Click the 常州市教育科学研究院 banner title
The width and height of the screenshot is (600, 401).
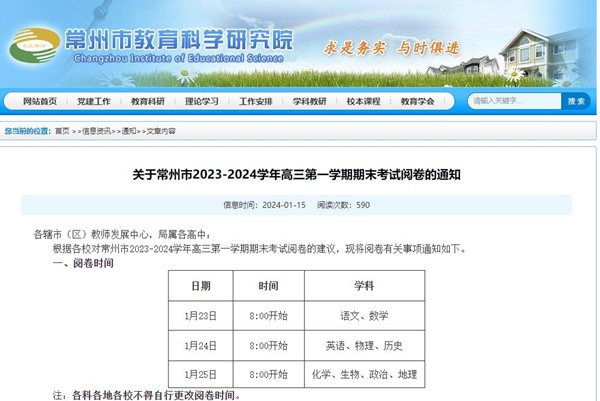pos(179,39)
